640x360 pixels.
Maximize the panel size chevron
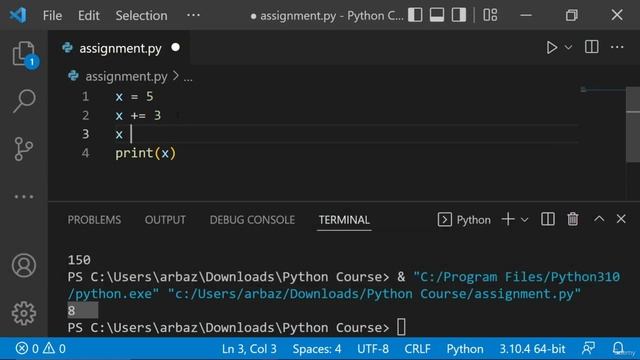point(599,219)
